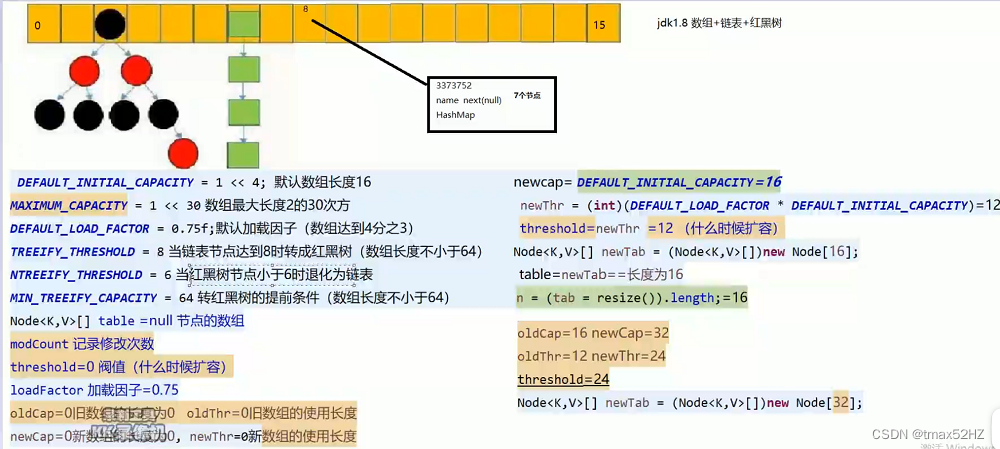The height and width of the screenshot is (449, 1000).
Task: Click the 'loadFactor 加载因子=0.75' line
Action: 94,390
